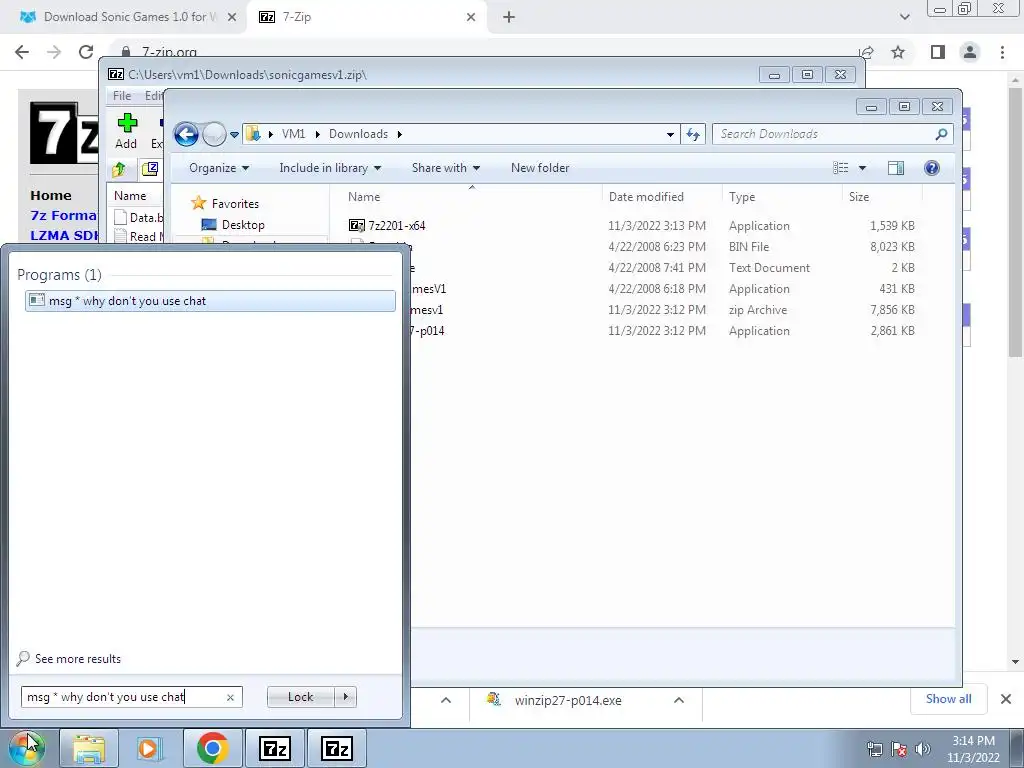
Task: Go back in Chrome
Action: pyautogui.click(x=22, y=52)
